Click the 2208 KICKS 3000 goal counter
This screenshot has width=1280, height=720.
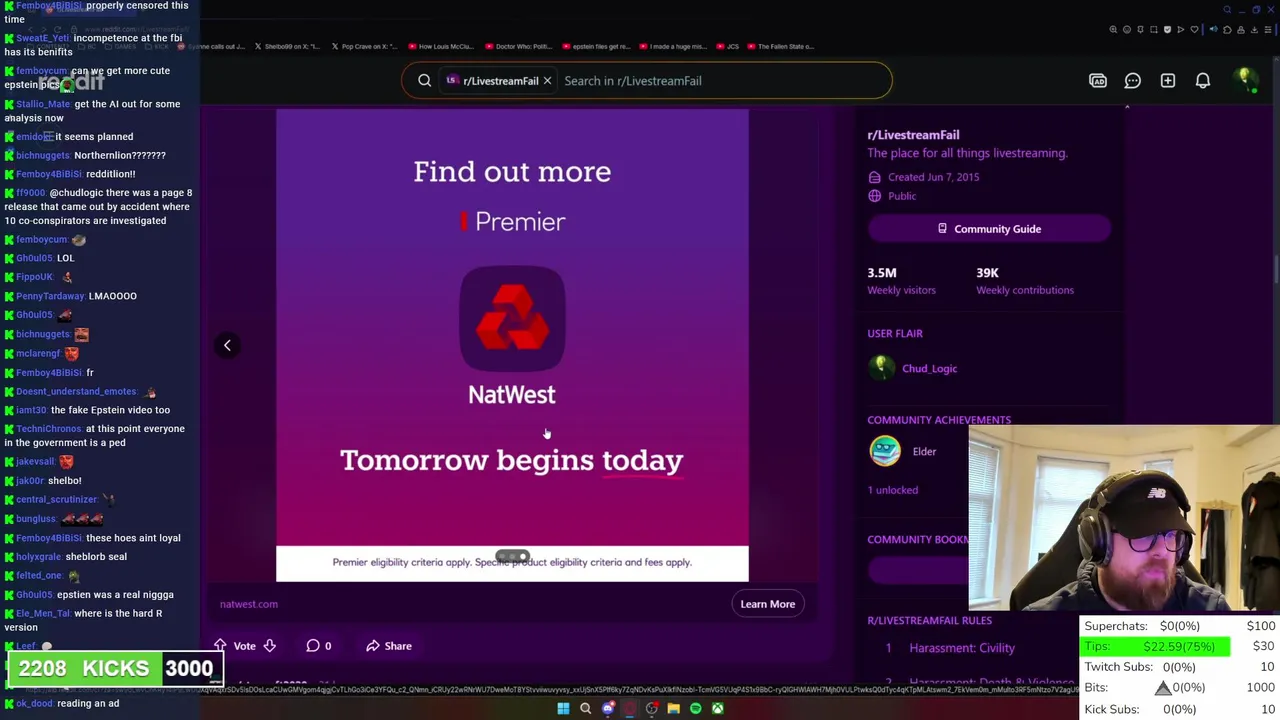pyautogui.click(x=115, y=669)
